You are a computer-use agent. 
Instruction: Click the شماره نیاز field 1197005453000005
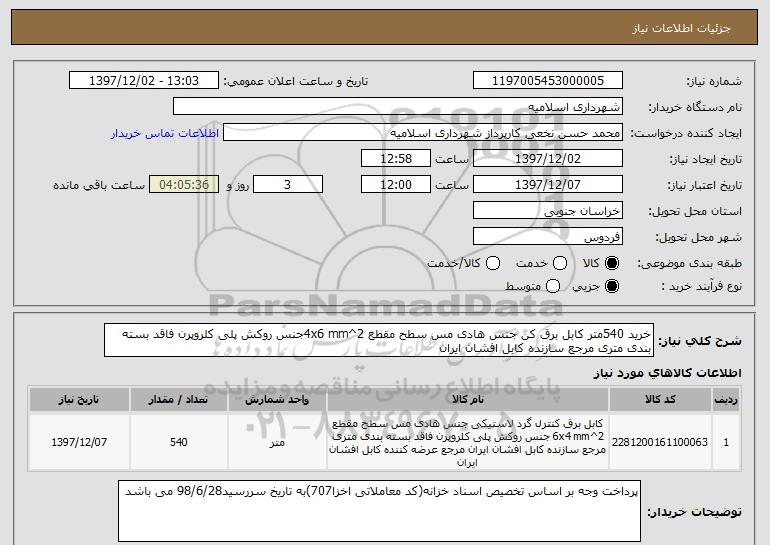click(548, 81)
